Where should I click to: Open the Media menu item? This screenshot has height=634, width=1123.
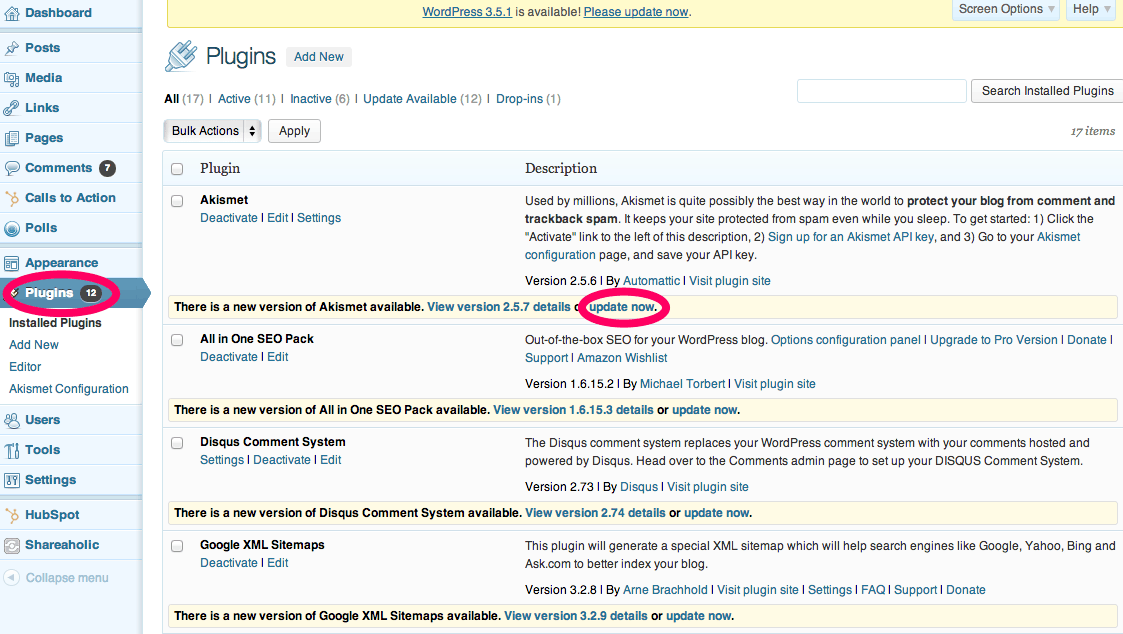click(44, 78)
